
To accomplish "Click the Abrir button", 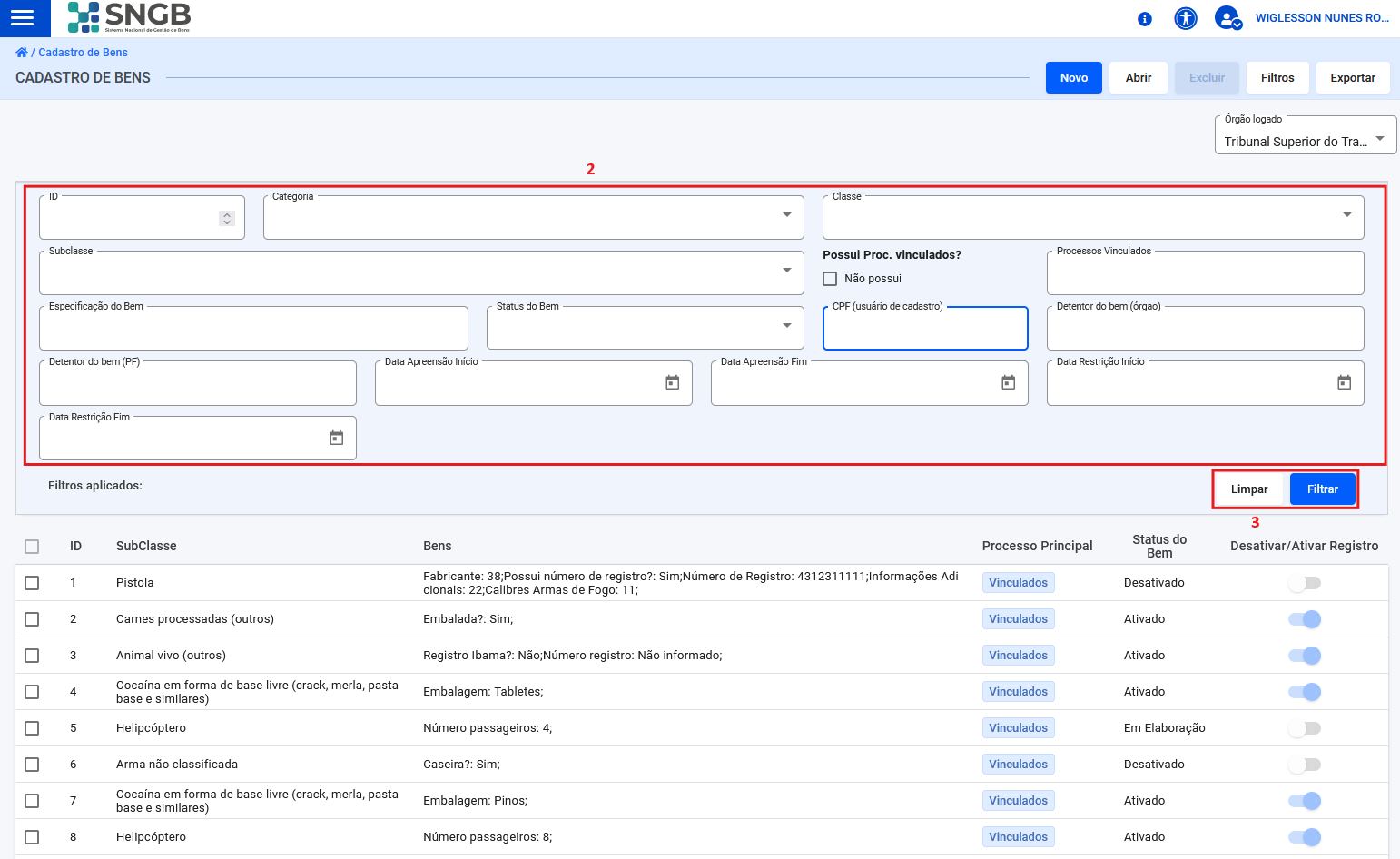I will click(1139, 78).
